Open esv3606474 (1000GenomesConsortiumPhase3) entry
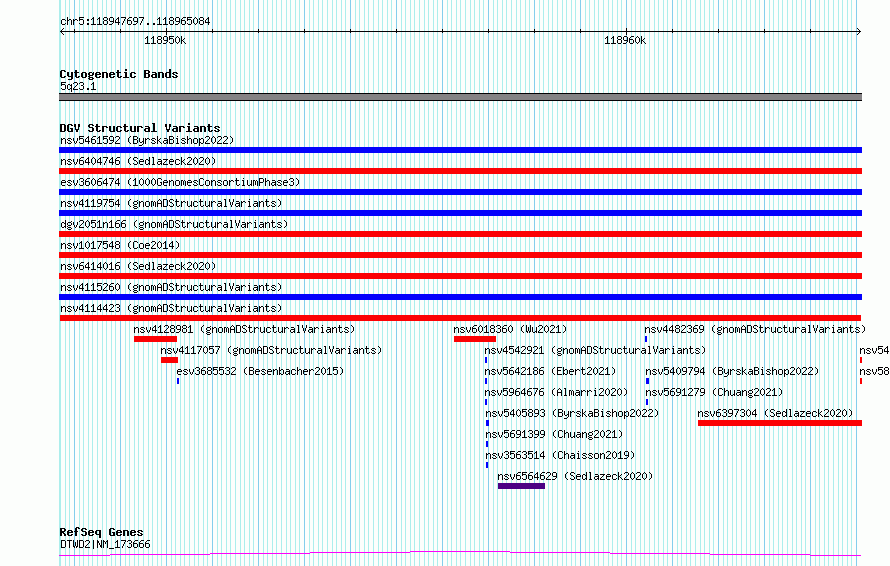This screenshot has height=566, width=890. [180, 182]
